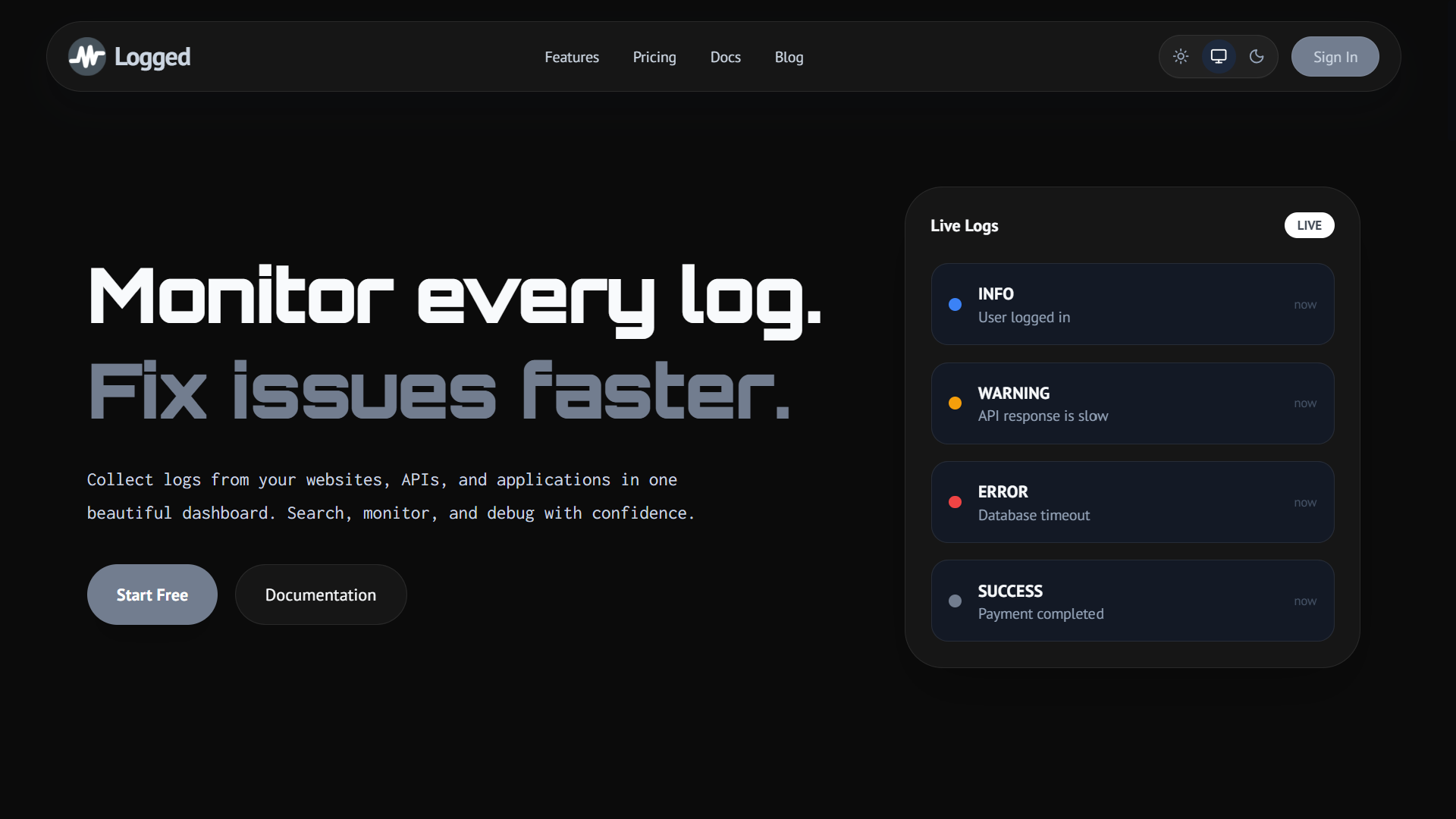This screenshot has height=819, width=1456.
Task: Click the 'Live Logs' panel heading
Action: [964, 225]
